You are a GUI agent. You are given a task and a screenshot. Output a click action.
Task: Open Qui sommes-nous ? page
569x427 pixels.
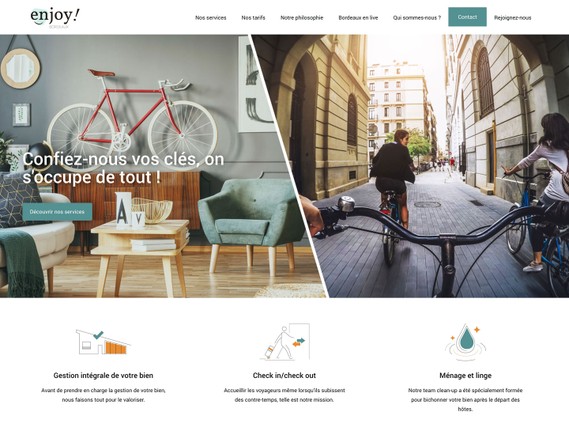point(417,17)
